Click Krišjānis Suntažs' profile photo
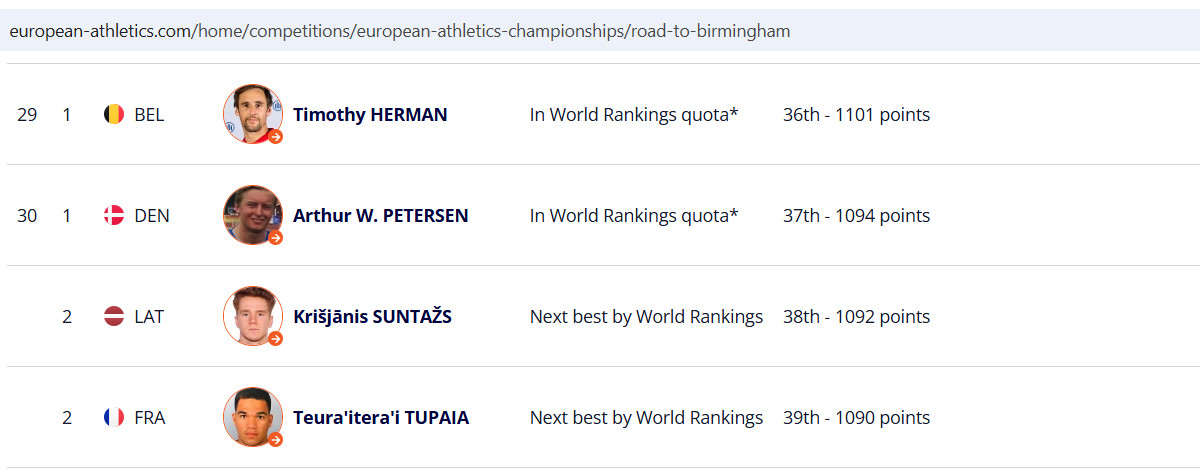Image resolution: width=1200 pixels, height=475 pixels. click(252, 316)
